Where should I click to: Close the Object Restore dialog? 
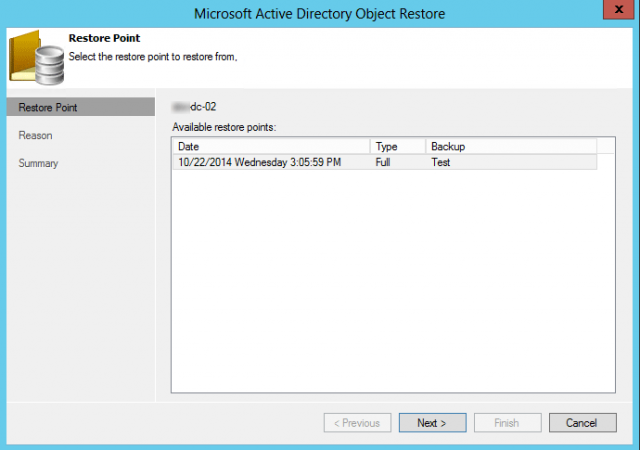[x=618, y=9]
